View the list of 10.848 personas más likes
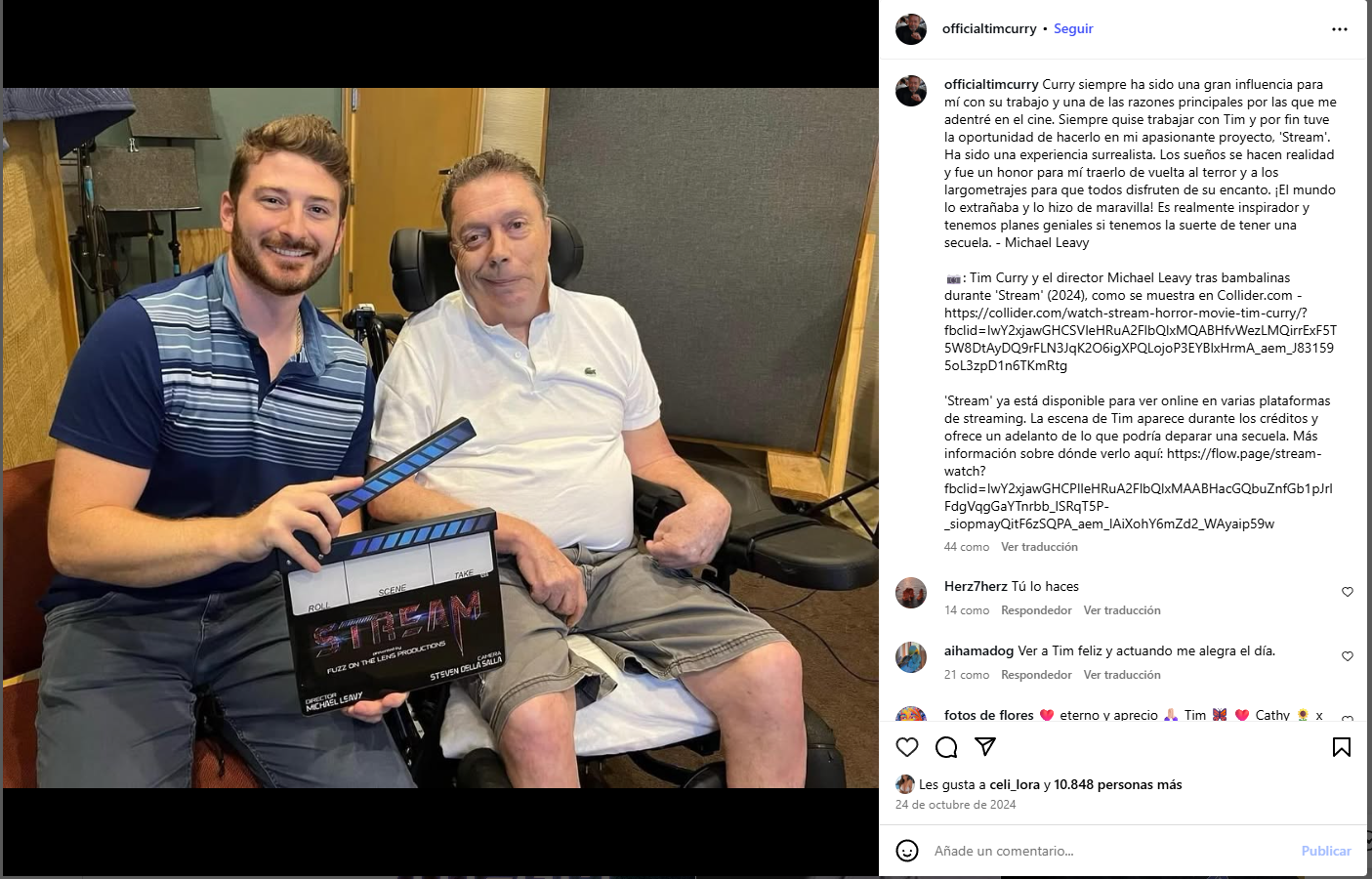Viewport: 1372px width, 879px height. [x=1118, y=784]
